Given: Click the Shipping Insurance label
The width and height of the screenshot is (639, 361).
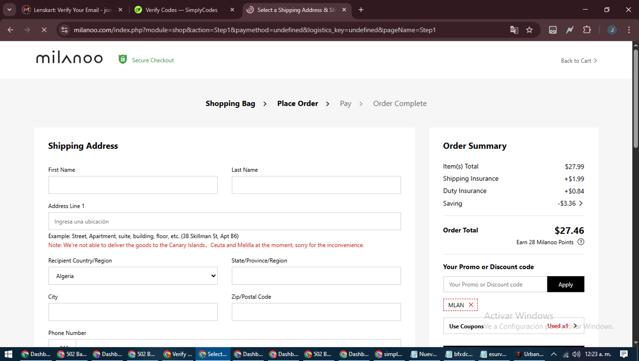Looking at the screenshot, I should coord(471,178).
